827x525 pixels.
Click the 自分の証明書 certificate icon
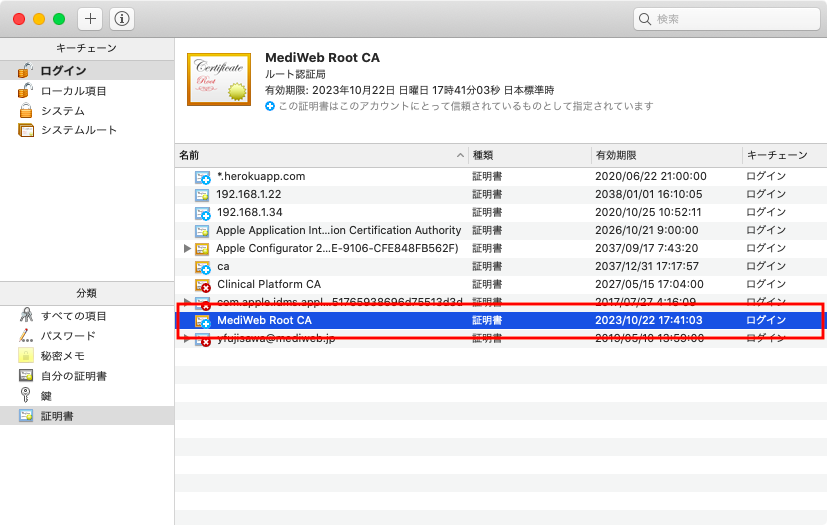26,375
